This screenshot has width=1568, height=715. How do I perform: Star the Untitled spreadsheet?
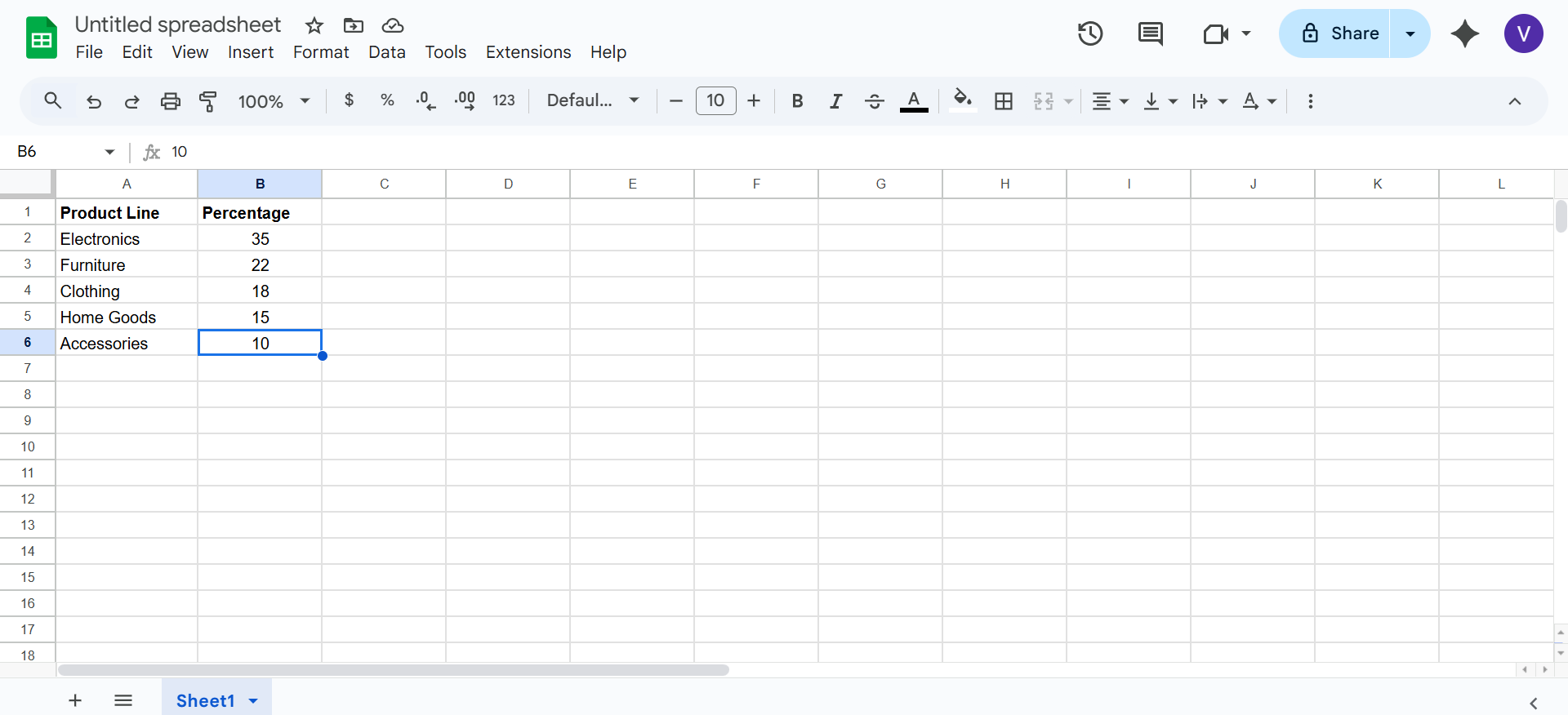point(314,25)
